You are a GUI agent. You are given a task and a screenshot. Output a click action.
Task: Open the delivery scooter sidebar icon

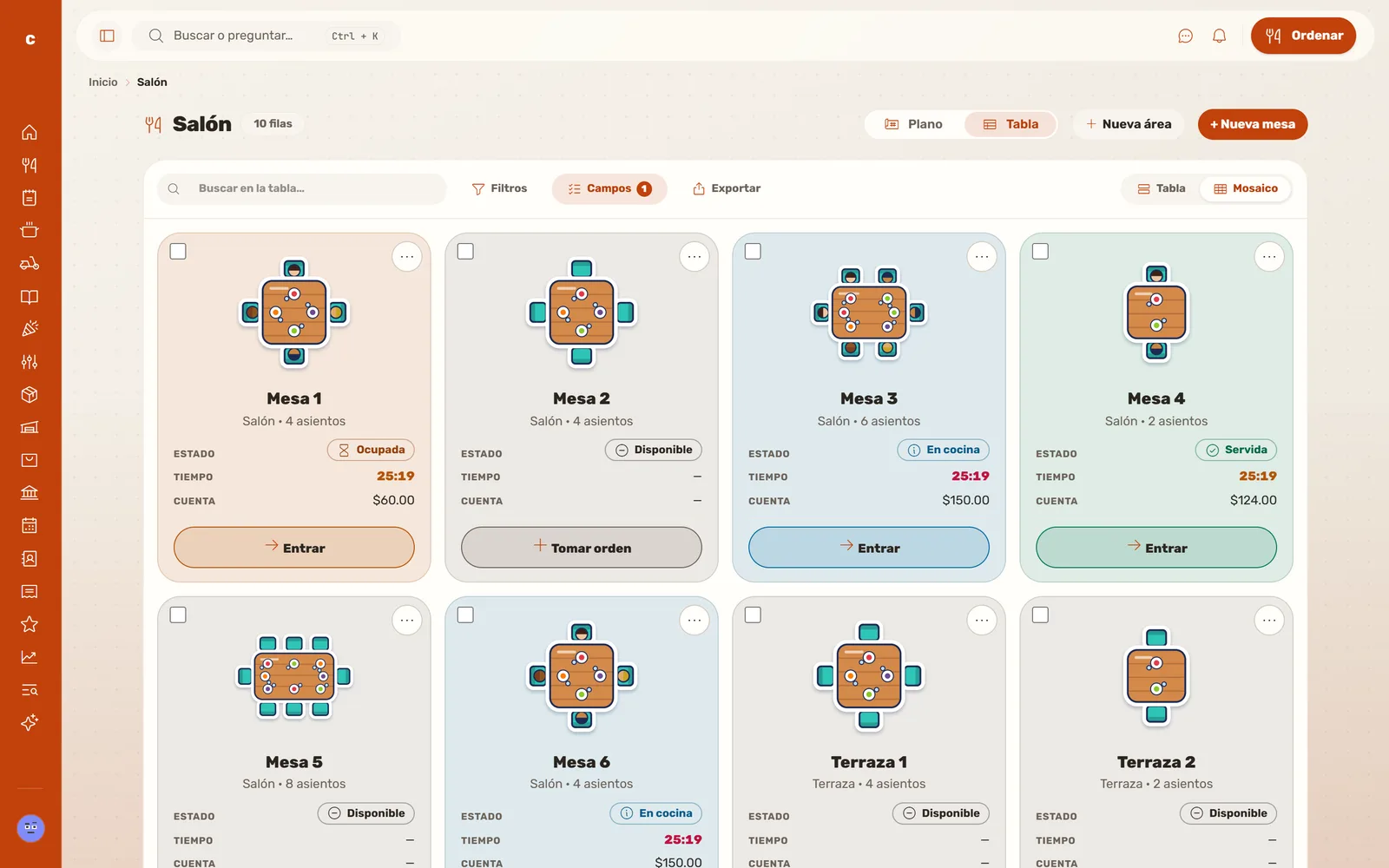click(30, 264)
